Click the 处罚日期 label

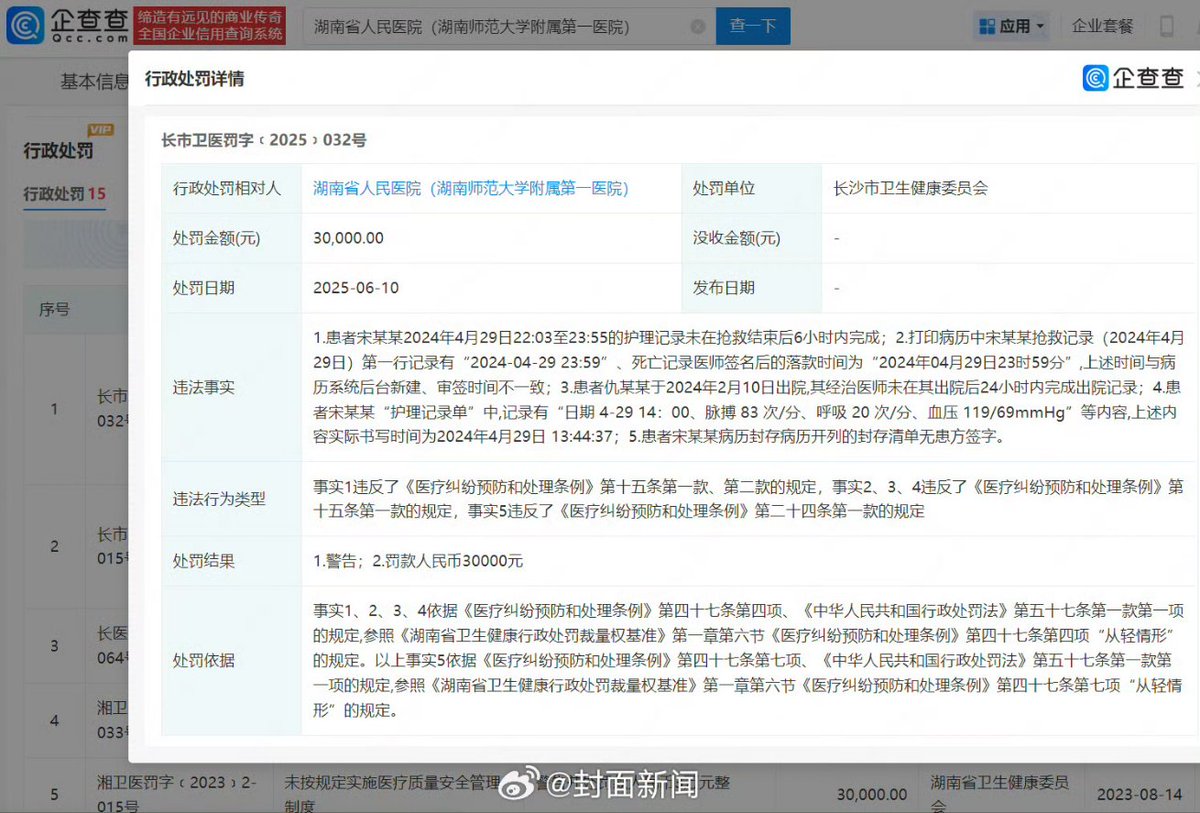(204, 288)
